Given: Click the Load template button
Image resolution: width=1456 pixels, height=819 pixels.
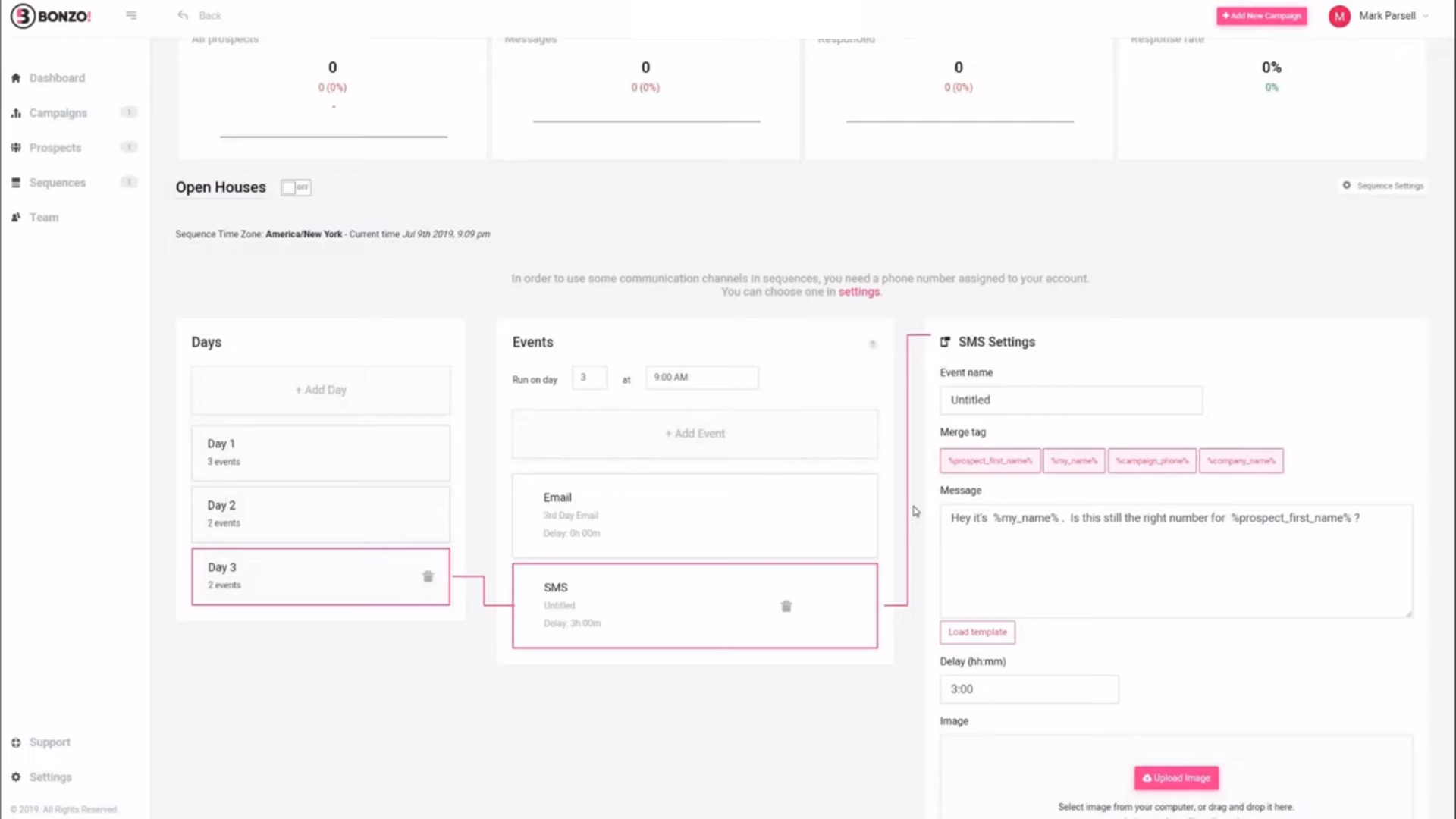Looking at the screenshot, I should (977, 632).
